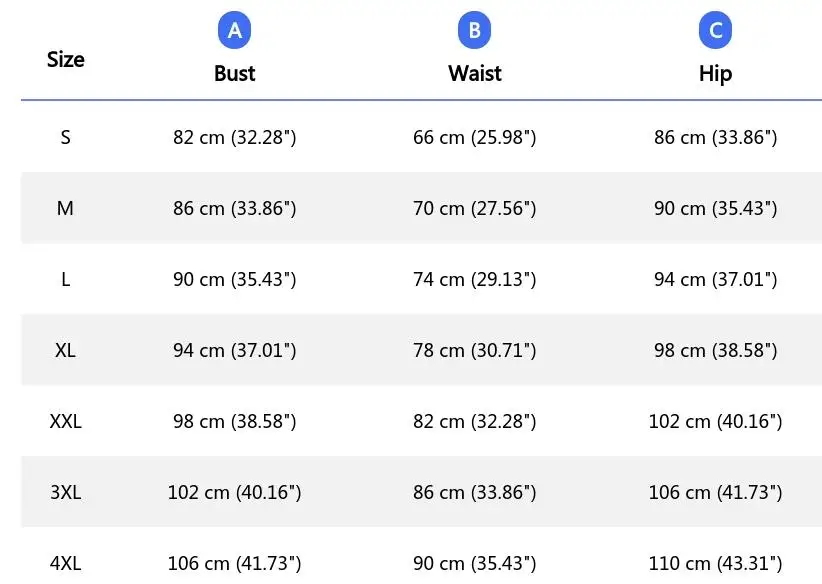822x584 pixels.
Task: Select waist value 70 cm (27.56")
Action: [x=474, y=209]
